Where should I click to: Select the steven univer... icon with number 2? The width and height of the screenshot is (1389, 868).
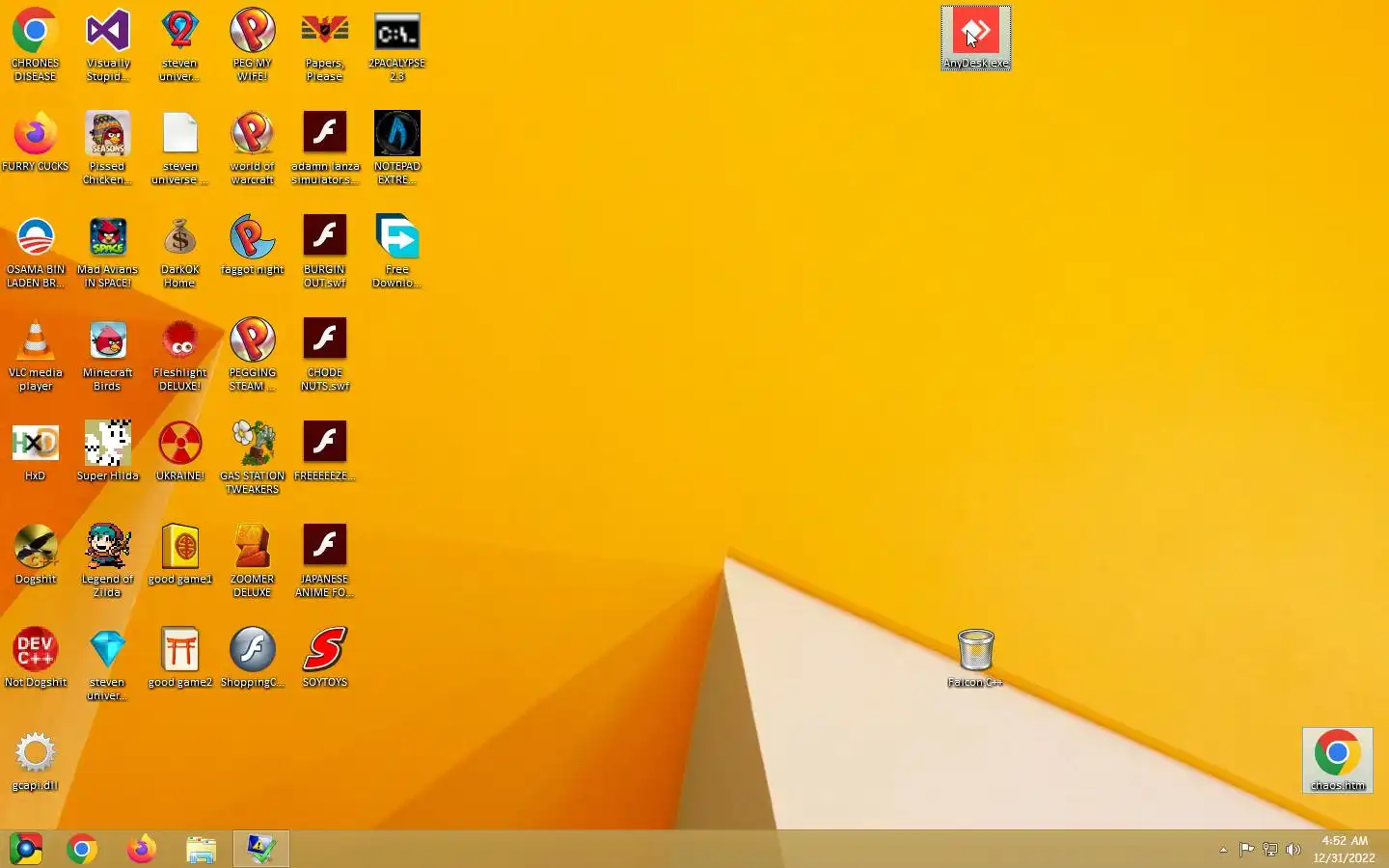tap(180, 44)
